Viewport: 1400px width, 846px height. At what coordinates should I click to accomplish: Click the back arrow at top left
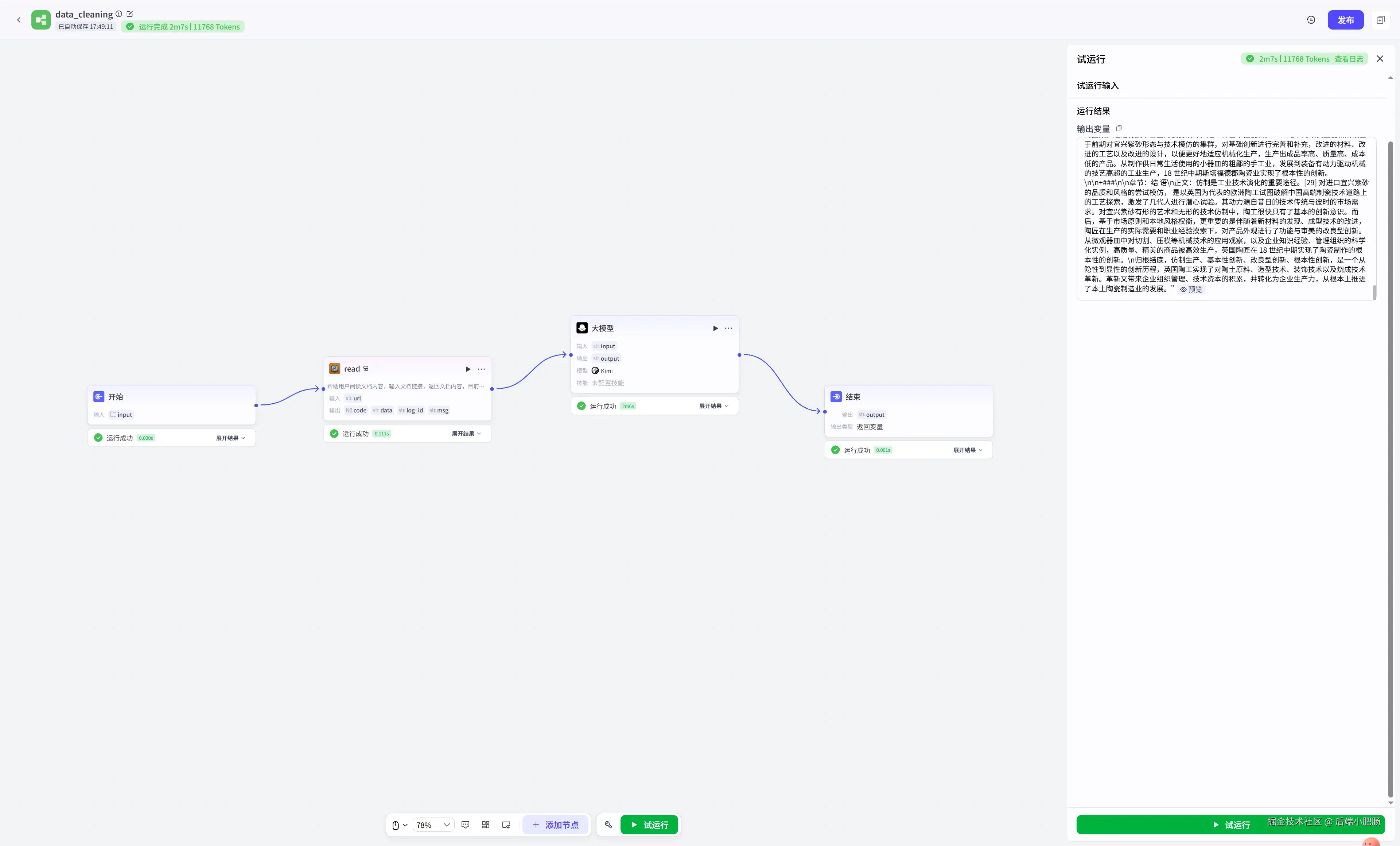point(19,20)
